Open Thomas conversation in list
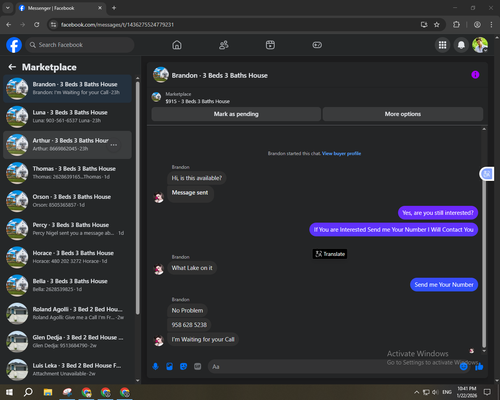This screenshot has width=500, height=400. click(68, 173)
